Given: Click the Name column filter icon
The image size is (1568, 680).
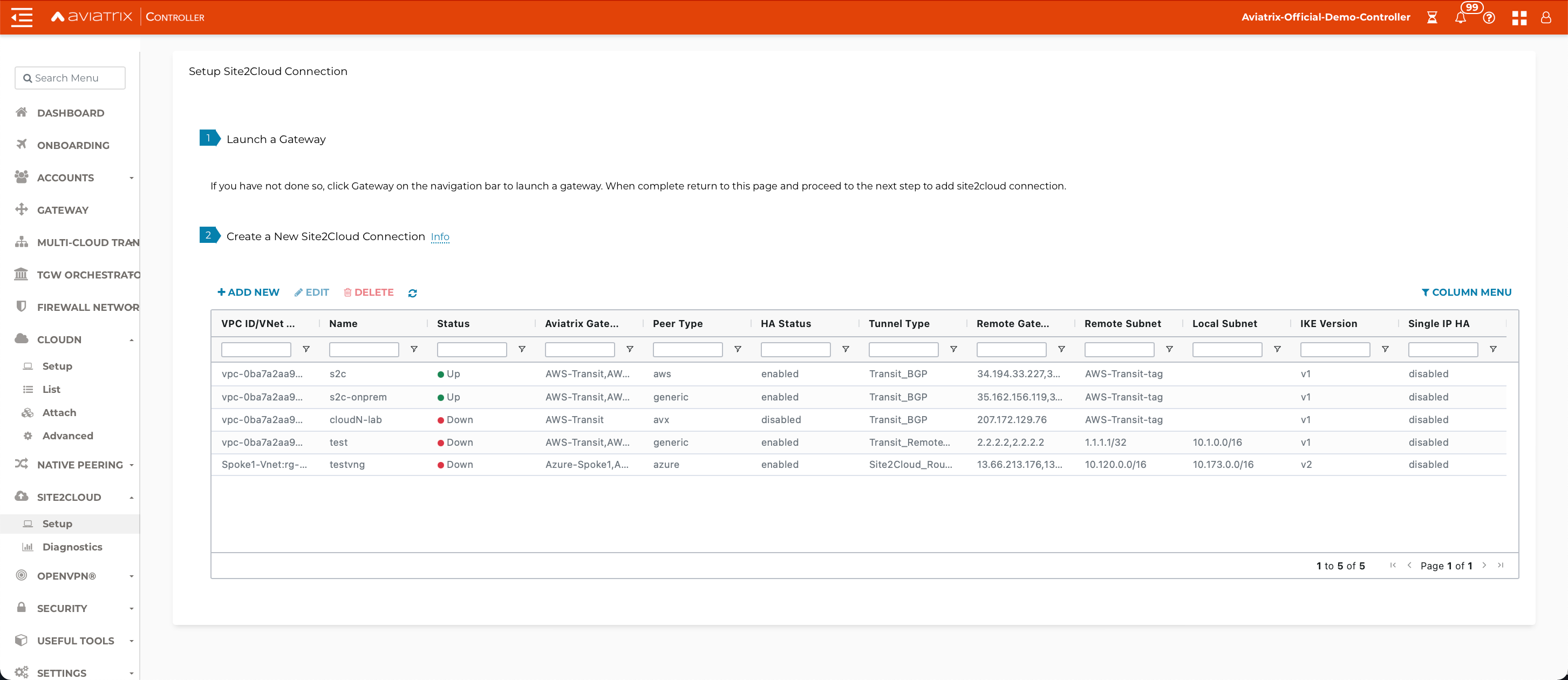Looking at the screenshot, I should point(414,349).
